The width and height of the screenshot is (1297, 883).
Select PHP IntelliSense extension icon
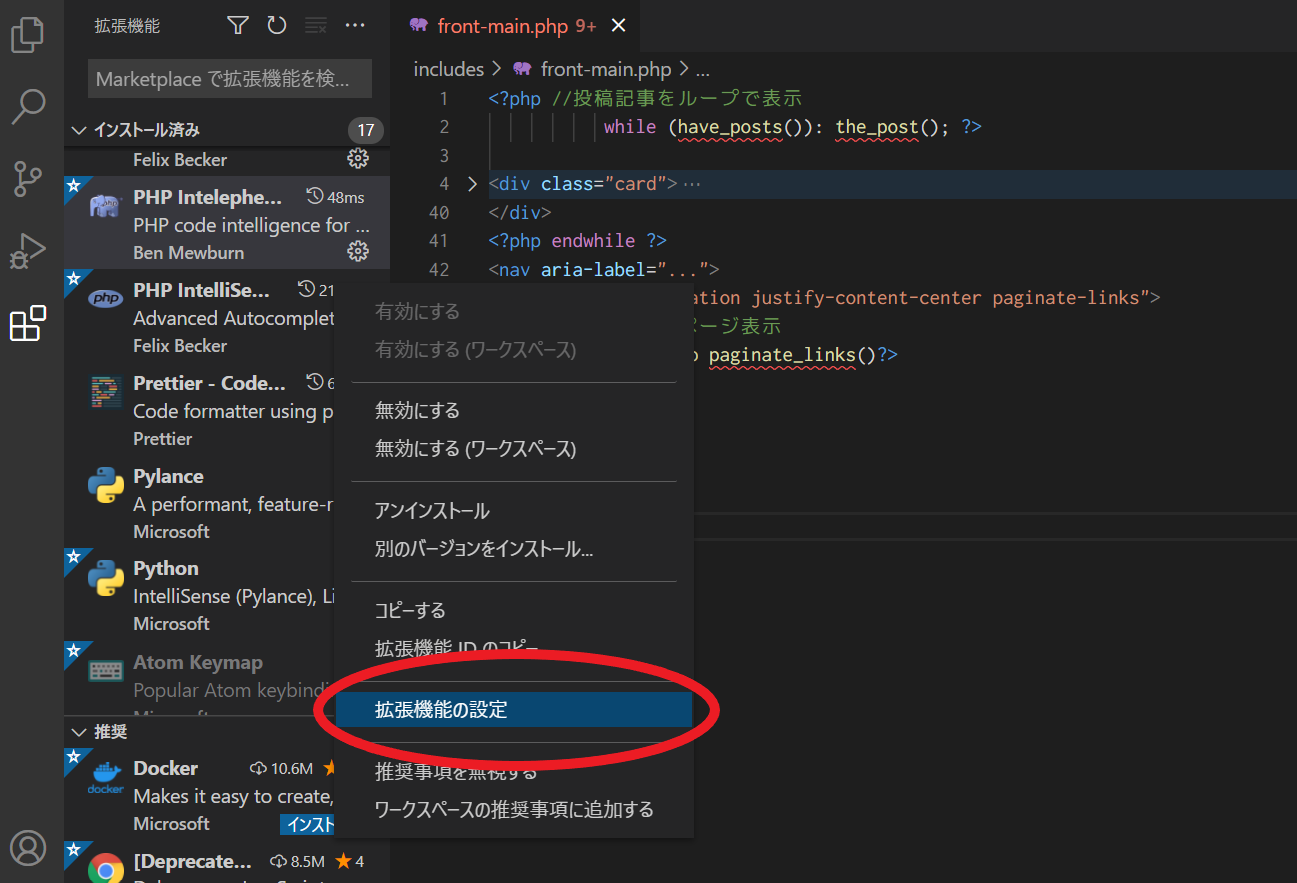pyautogui.click(x=105, y=298)
